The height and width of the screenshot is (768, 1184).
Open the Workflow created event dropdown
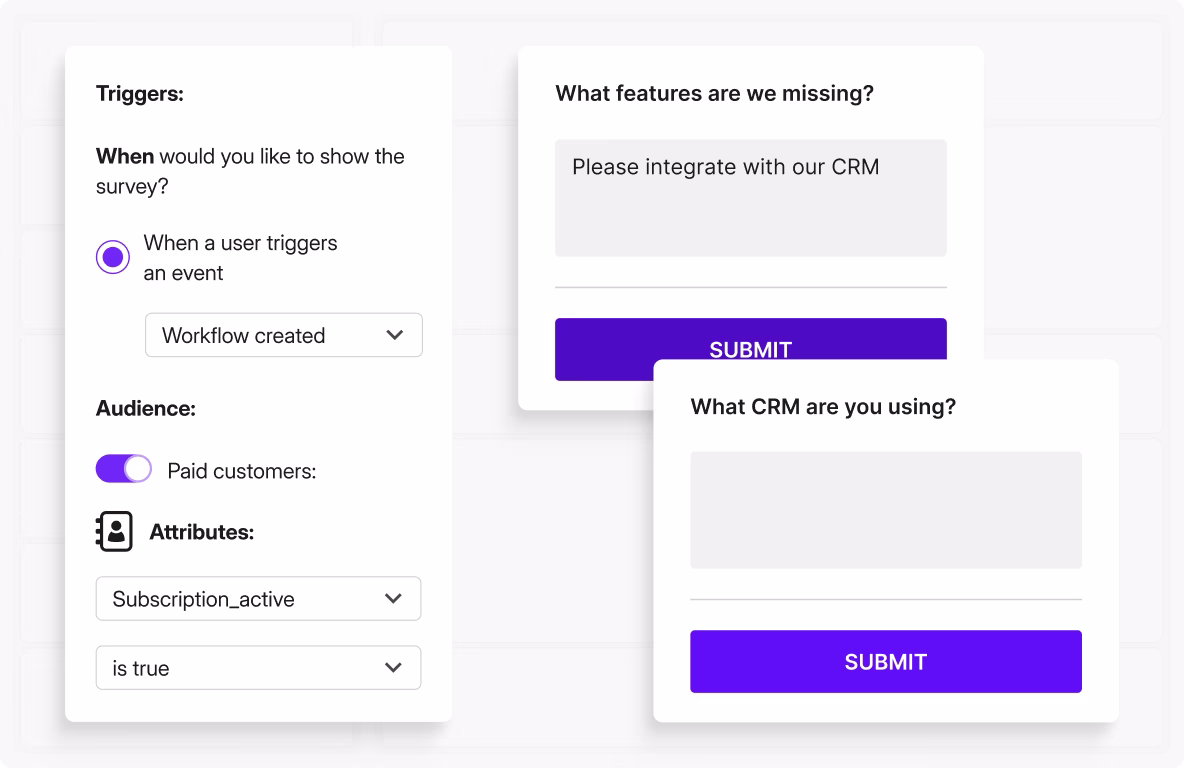283,335
